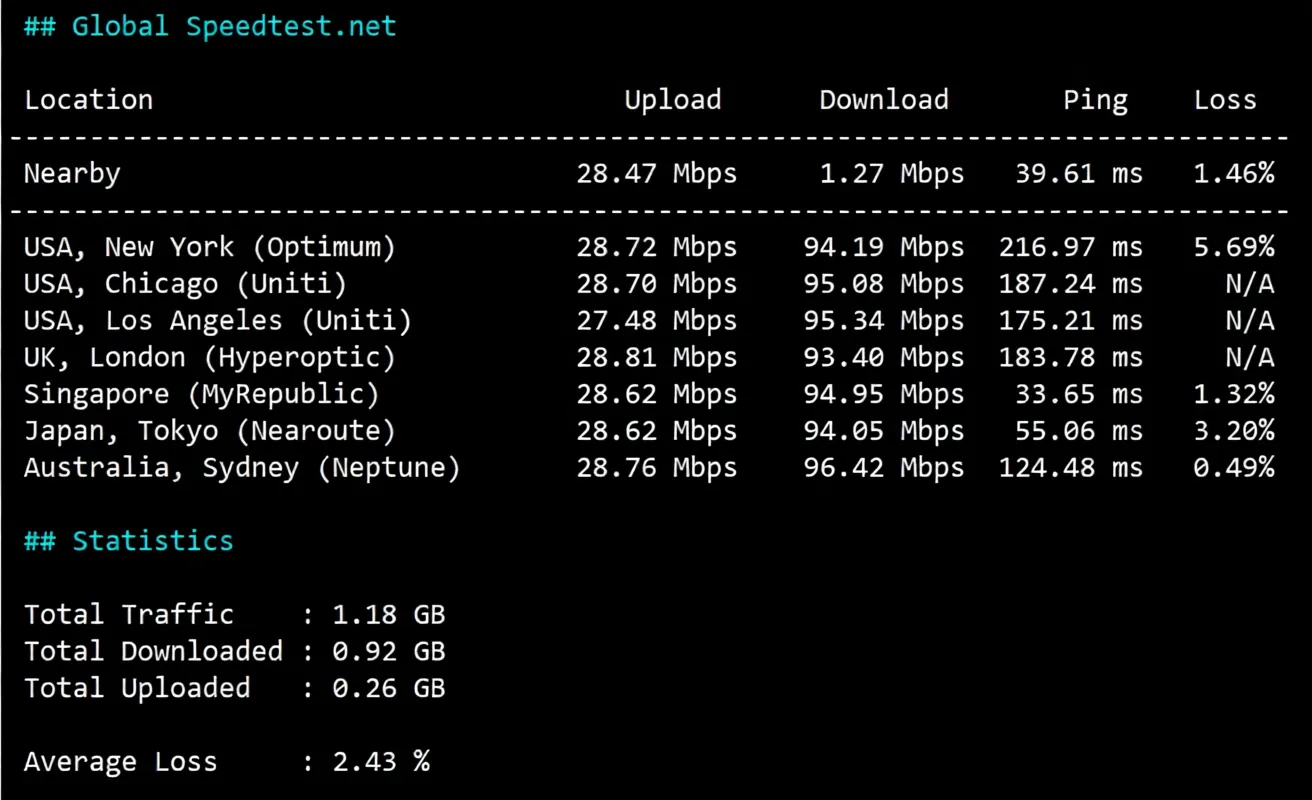Viewport: 1312px width, 800px height.
Task: Click the Total Traffic 1.18 GB value
Action: click(388, 614)
